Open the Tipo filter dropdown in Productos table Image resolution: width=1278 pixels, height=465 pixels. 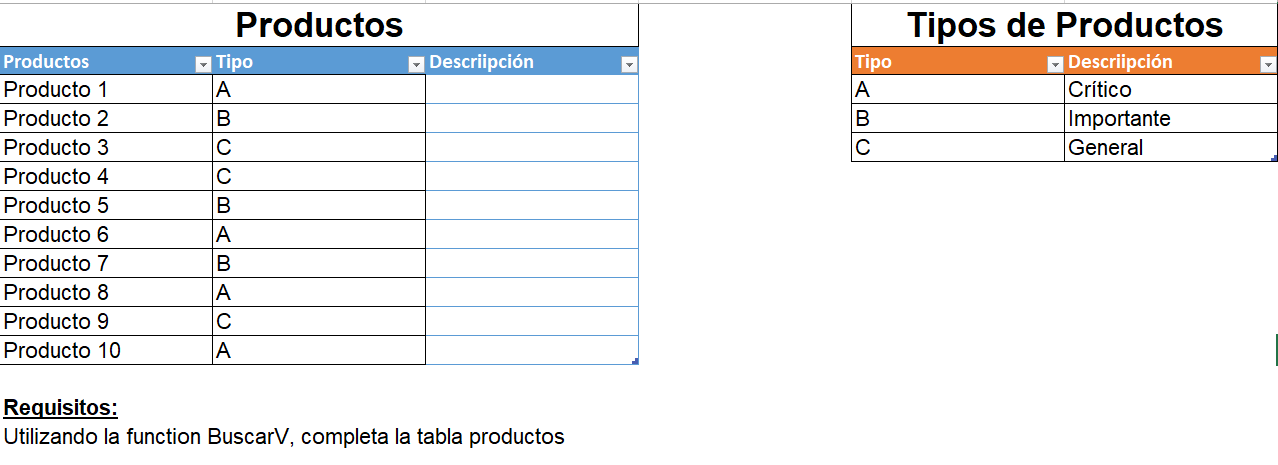point(417,65)
